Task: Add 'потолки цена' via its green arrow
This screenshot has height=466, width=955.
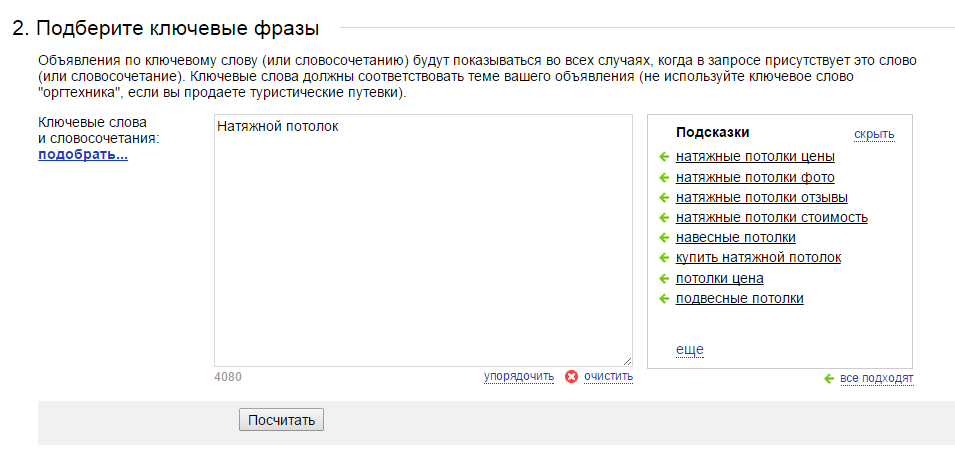Action: click(664, 279)
